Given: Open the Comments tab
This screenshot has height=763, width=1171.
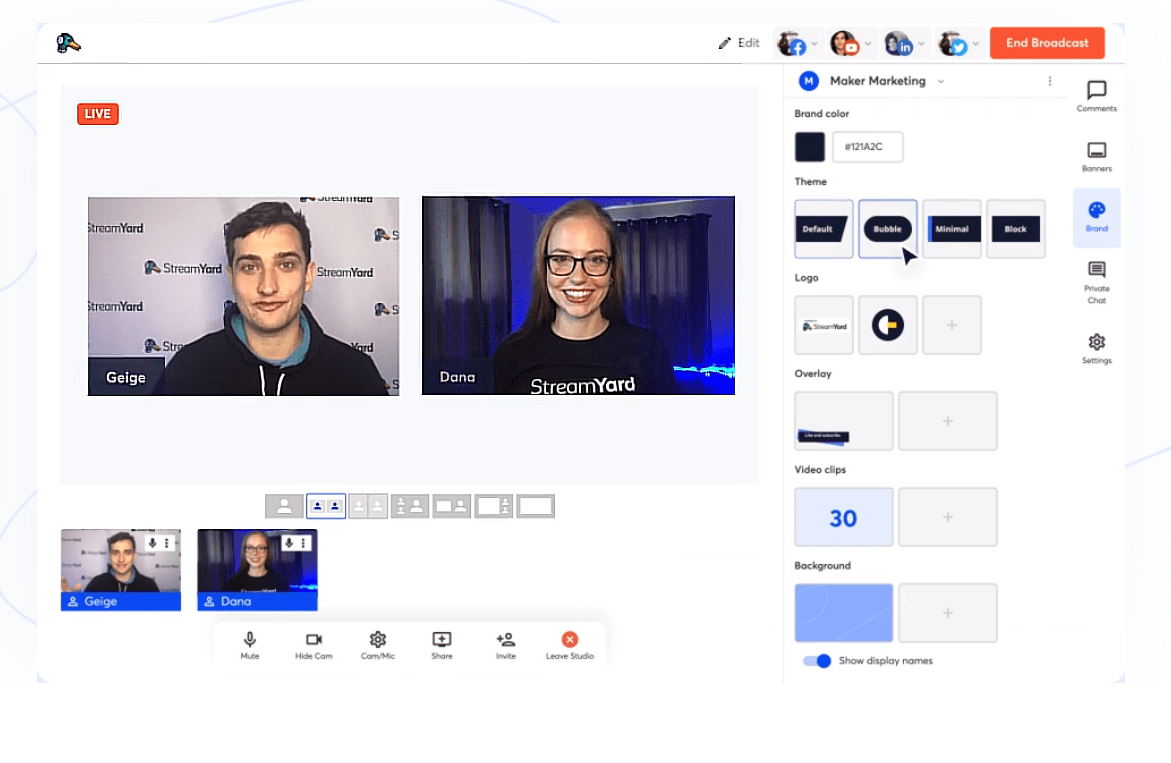Looking at the screenshot, I should 1096,96.
